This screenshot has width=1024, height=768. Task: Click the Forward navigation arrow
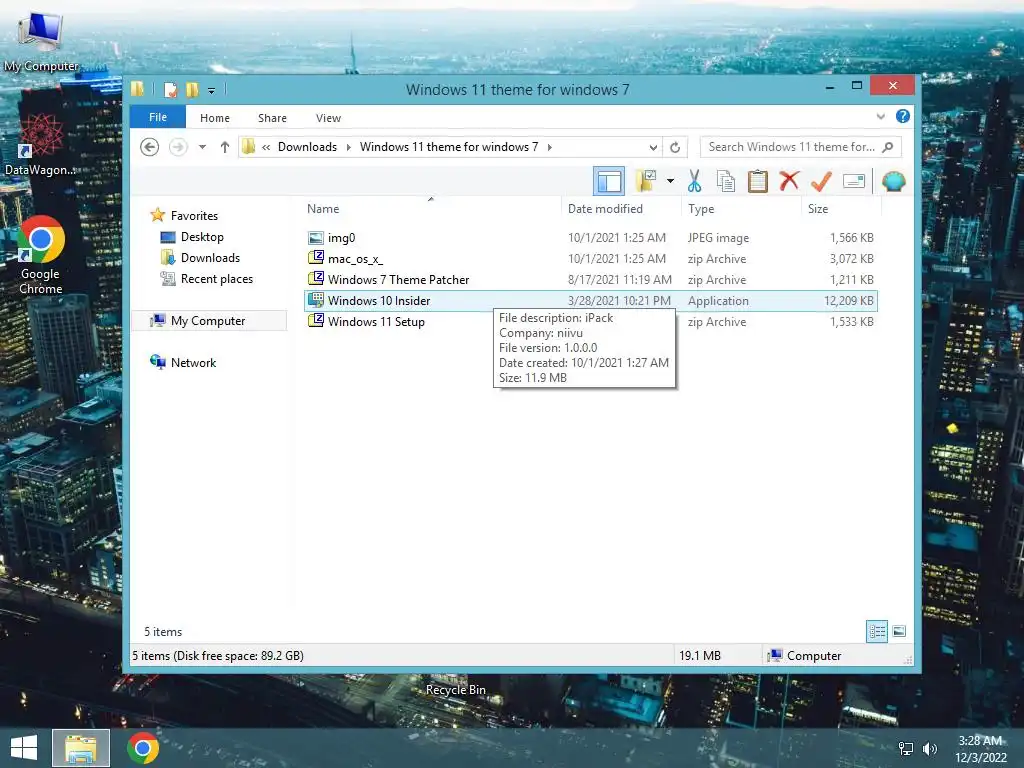[x=178, y=147]
